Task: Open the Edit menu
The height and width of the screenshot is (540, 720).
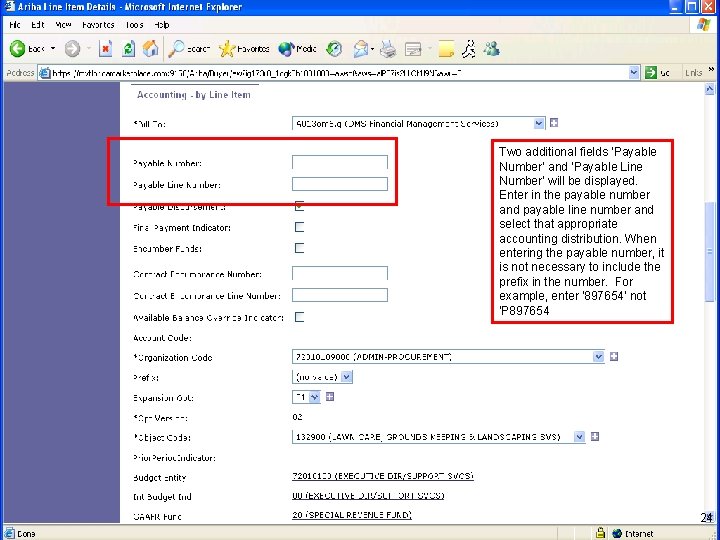Action: tap(38, 25)
